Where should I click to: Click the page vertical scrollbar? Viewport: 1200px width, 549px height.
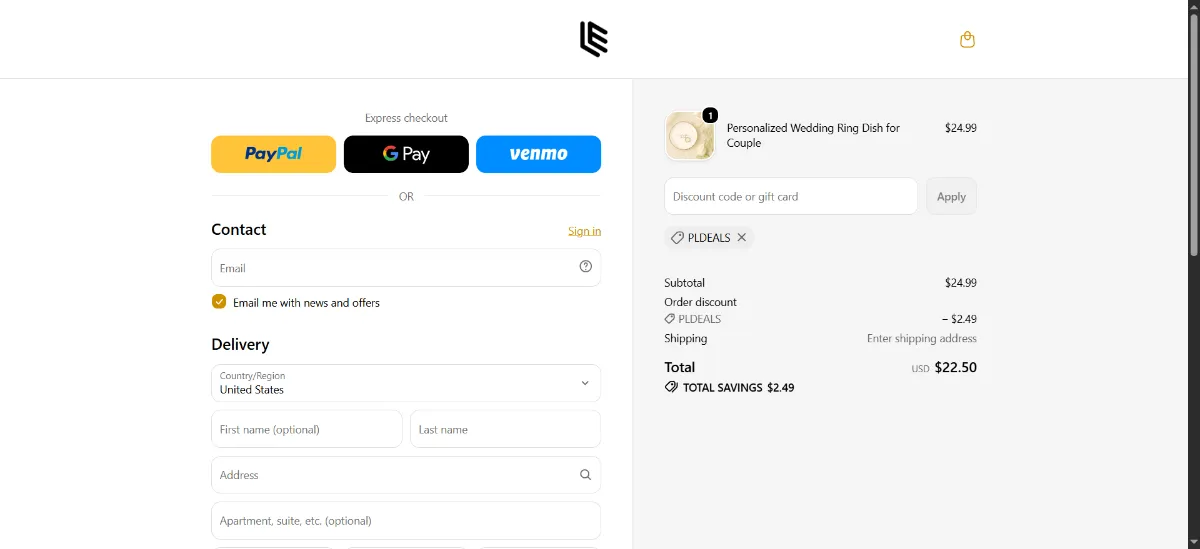1193,130
